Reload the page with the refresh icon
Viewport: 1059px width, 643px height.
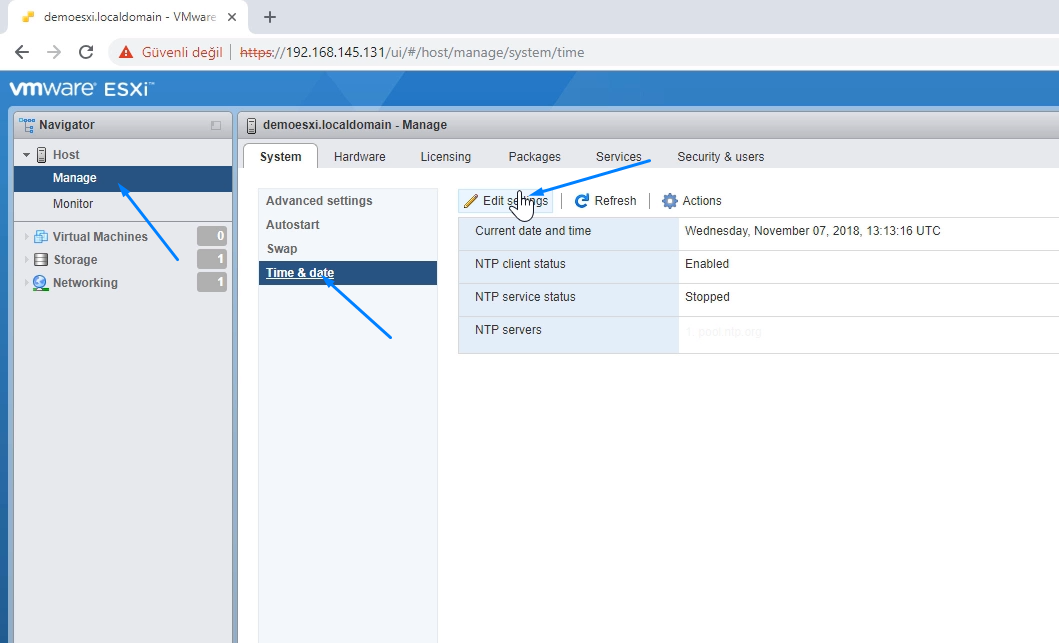pyautogui.click(x=86, y=52)
